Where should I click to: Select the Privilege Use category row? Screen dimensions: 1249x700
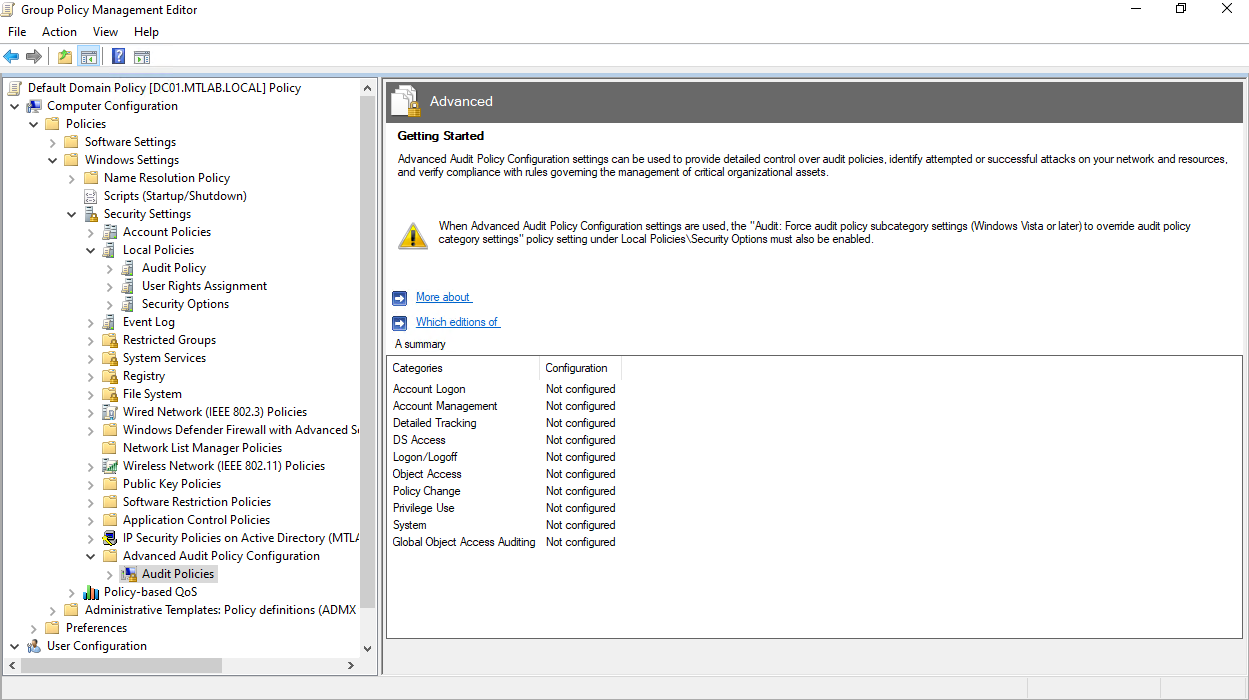pyautogui.click(x=504, y=508)
